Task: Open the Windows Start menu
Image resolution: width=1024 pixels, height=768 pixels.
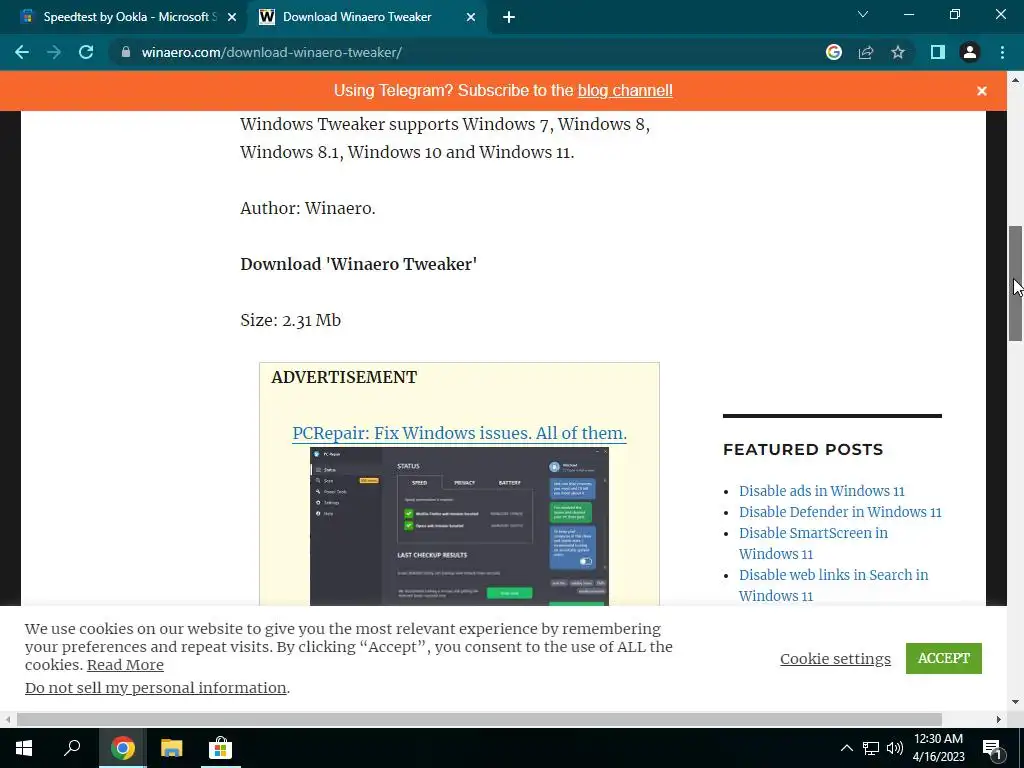Action: (24, 748)
